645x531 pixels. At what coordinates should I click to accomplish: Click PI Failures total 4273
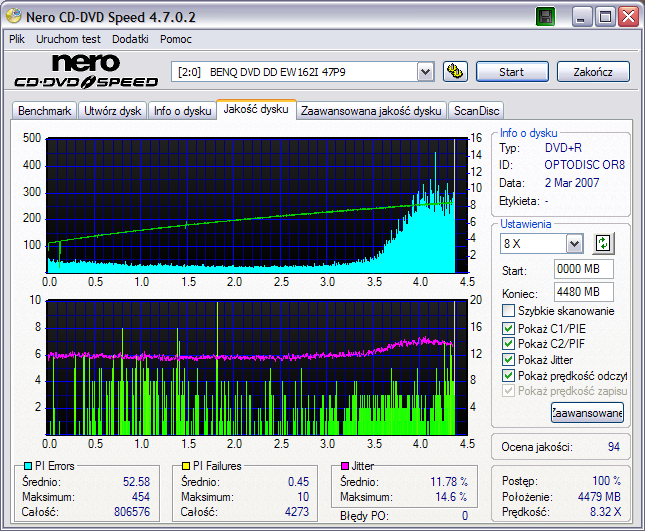point(297,512)
